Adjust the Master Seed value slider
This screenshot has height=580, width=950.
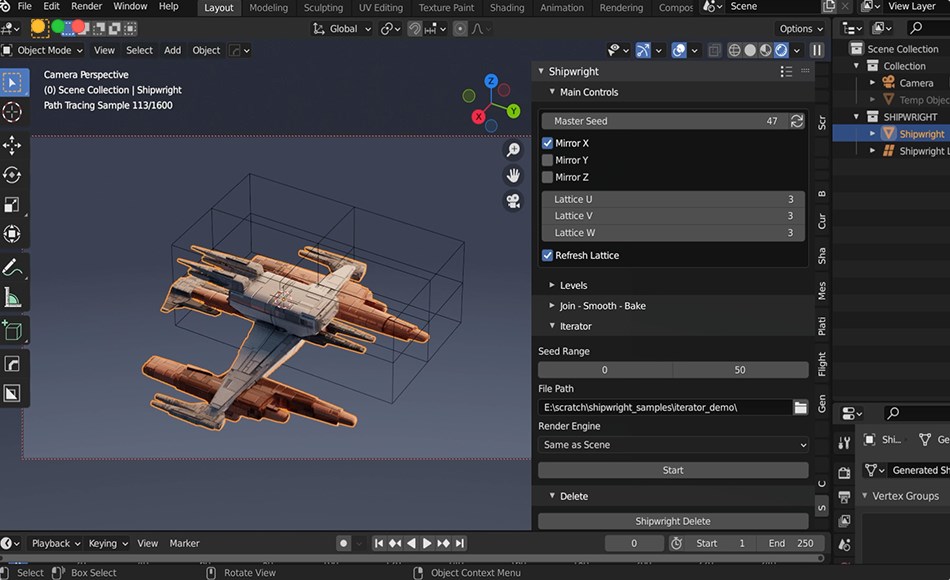pyautogui.click(x=660, y=120)
